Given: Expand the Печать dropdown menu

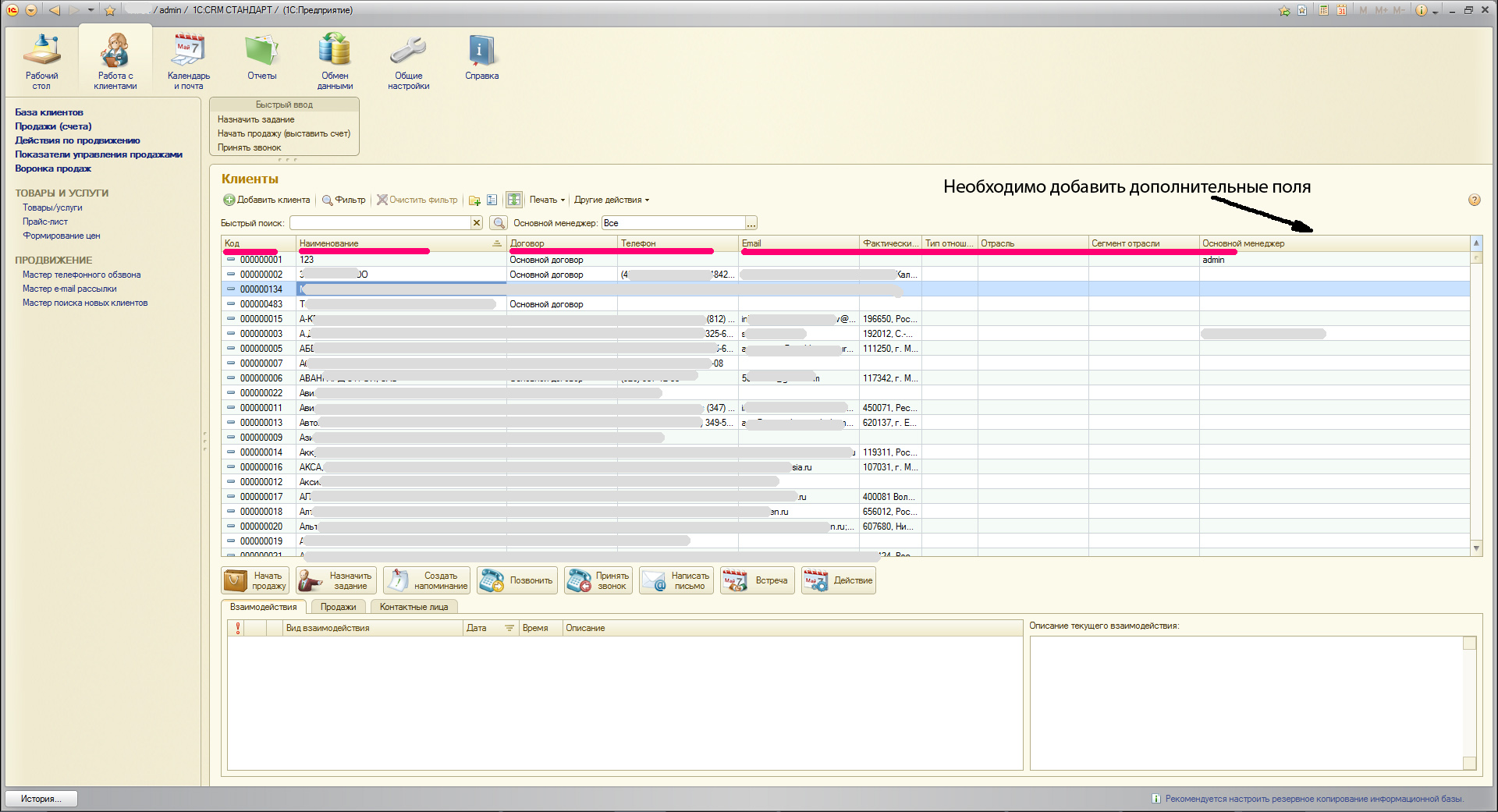Looking at the screenshot, I should (547, 200).
